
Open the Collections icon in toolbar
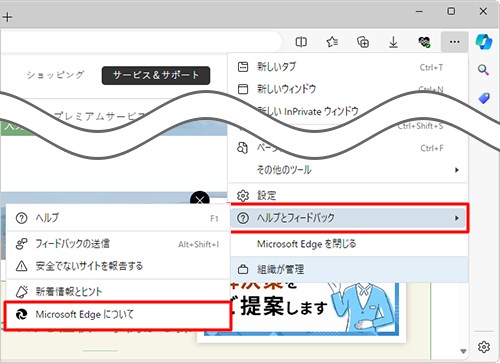click(363, 42)
